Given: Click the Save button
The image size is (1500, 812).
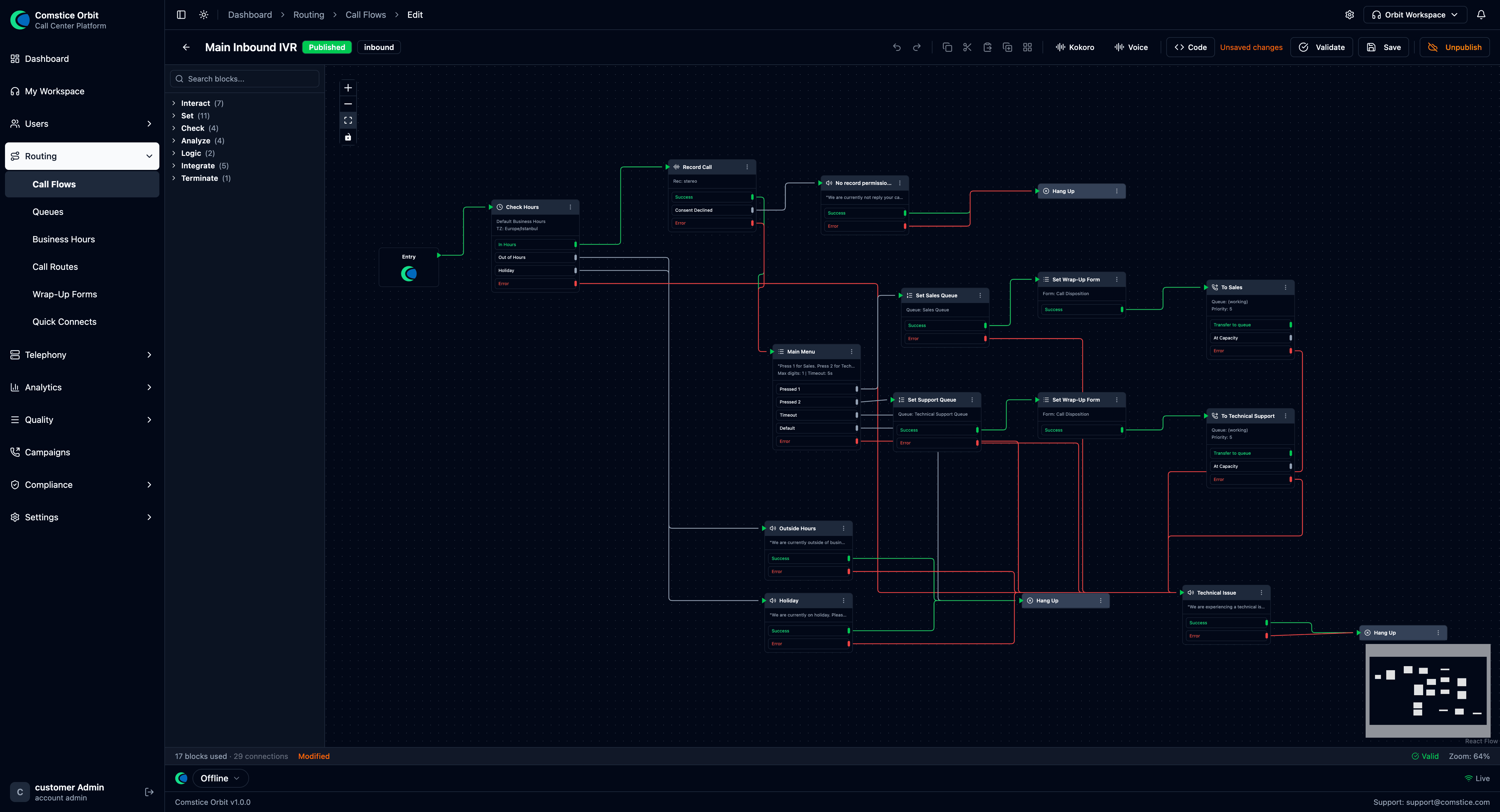Looking at the screenshot, I should pos(1383,47).
